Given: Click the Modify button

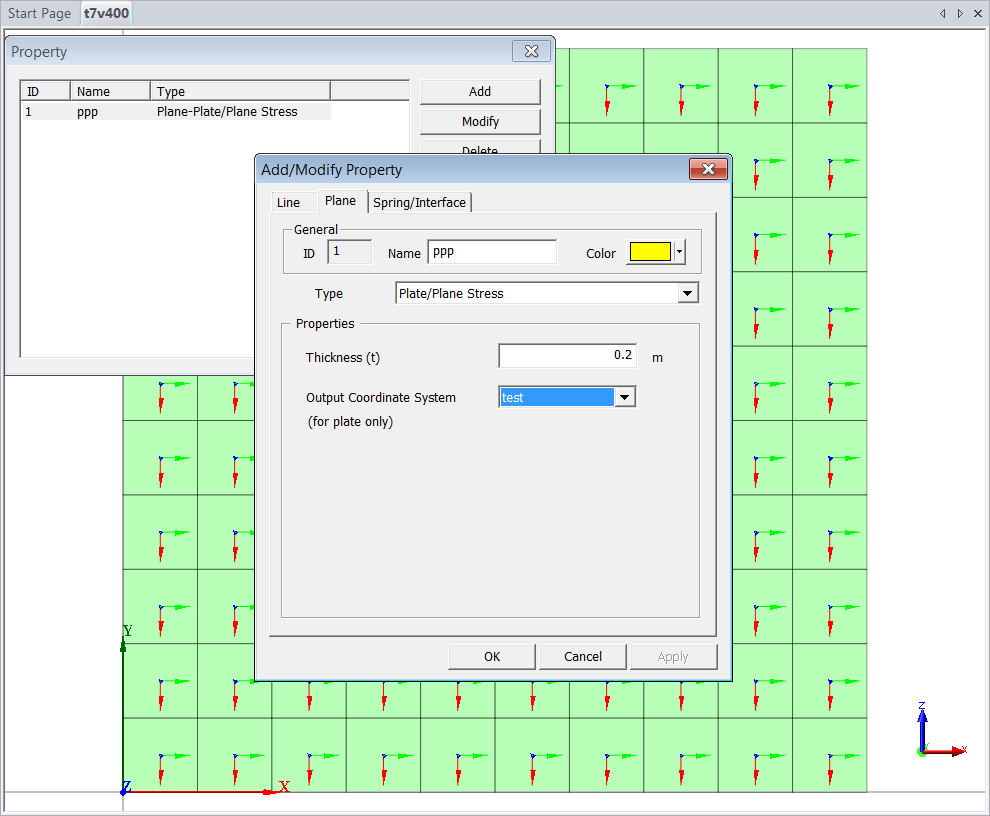Looking at the screenshot, I should 480,121.
